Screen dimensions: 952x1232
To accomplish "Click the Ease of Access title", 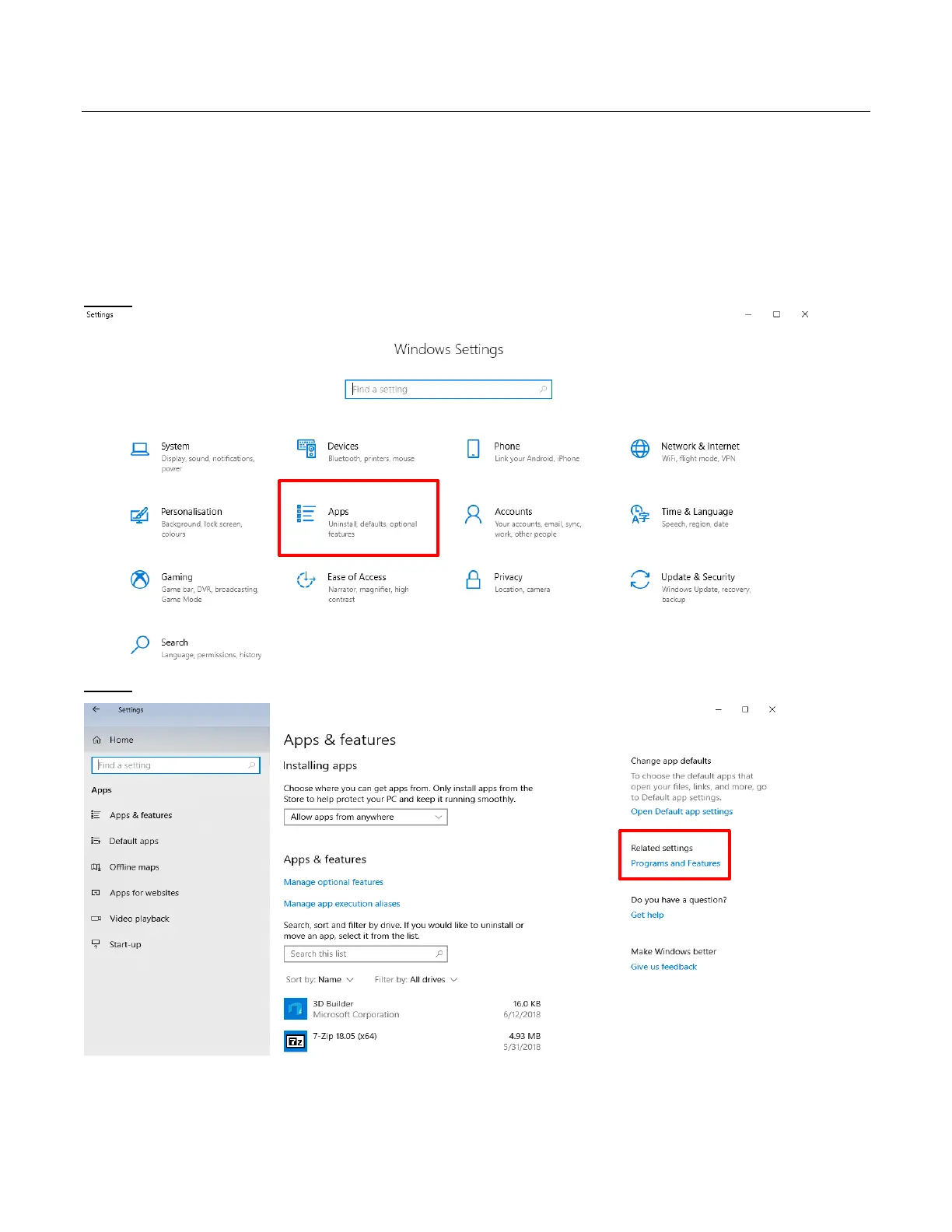I will pos(356,576).
